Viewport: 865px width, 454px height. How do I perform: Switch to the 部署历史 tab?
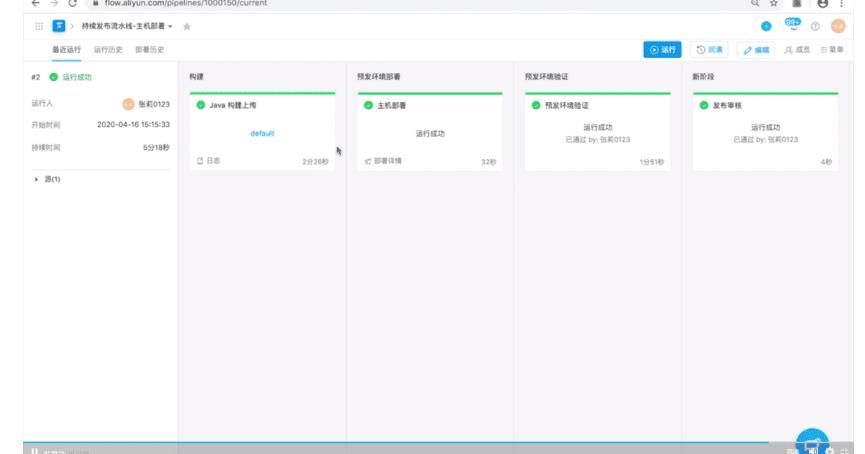[x=149, y=50]
